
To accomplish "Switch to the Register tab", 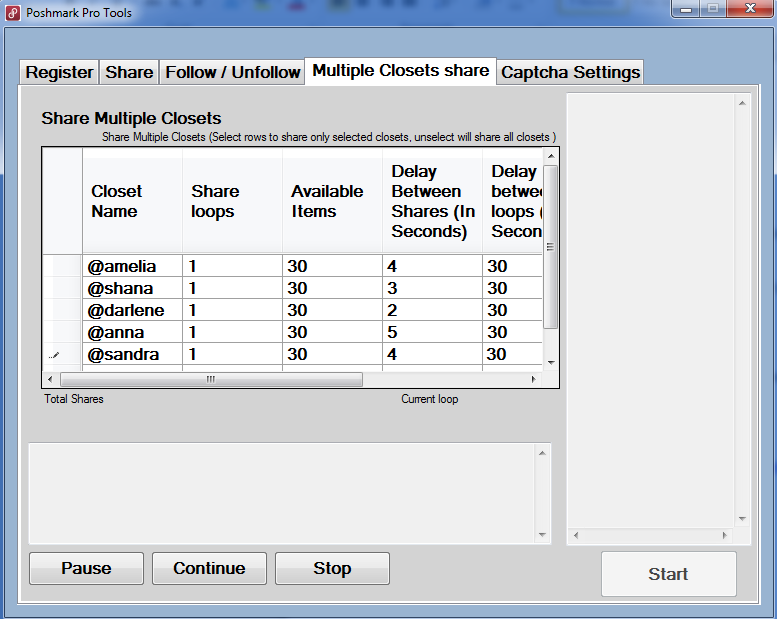I will click(x=59, y=72).
